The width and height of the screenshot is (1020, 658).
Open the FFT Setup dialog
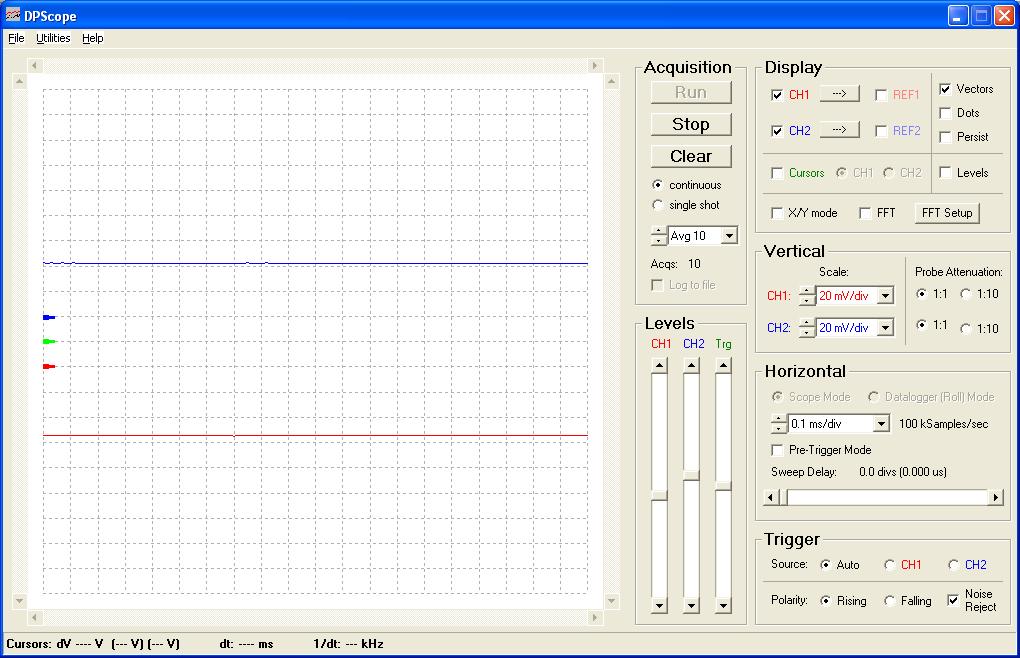pos(945,212)
